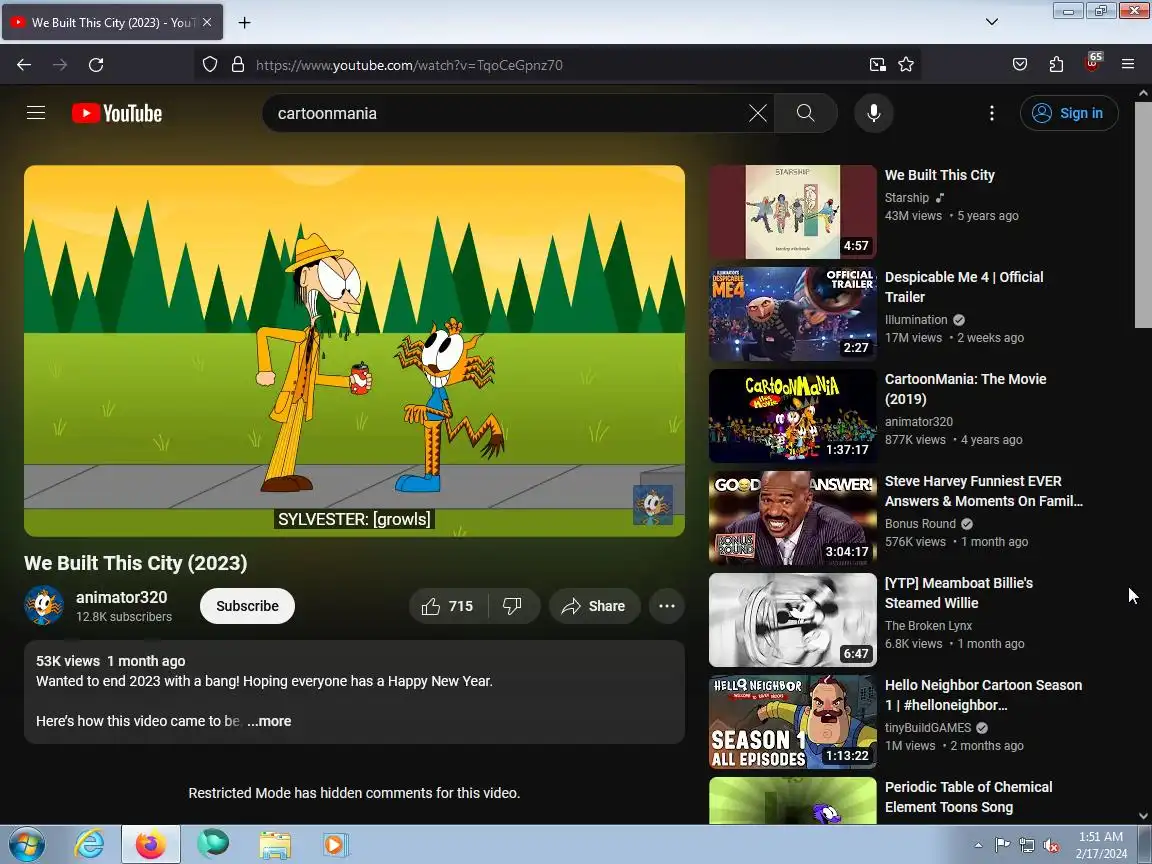The height and width of the screenshot is (864, 1152).
Task: Open media player taskbar icon
Action: coord(334,845)
